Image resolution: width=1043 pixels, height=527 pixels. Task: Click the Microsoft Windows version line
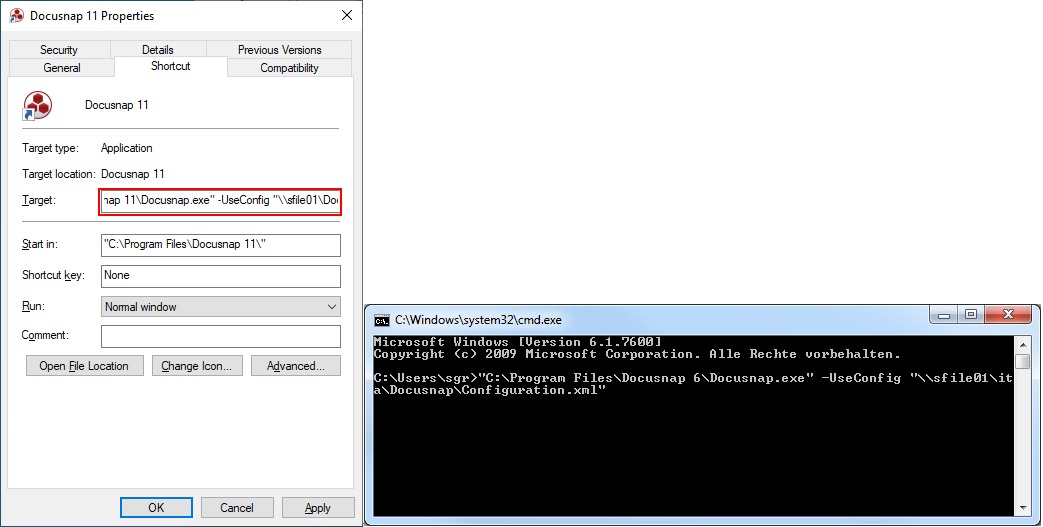[518, 342]
